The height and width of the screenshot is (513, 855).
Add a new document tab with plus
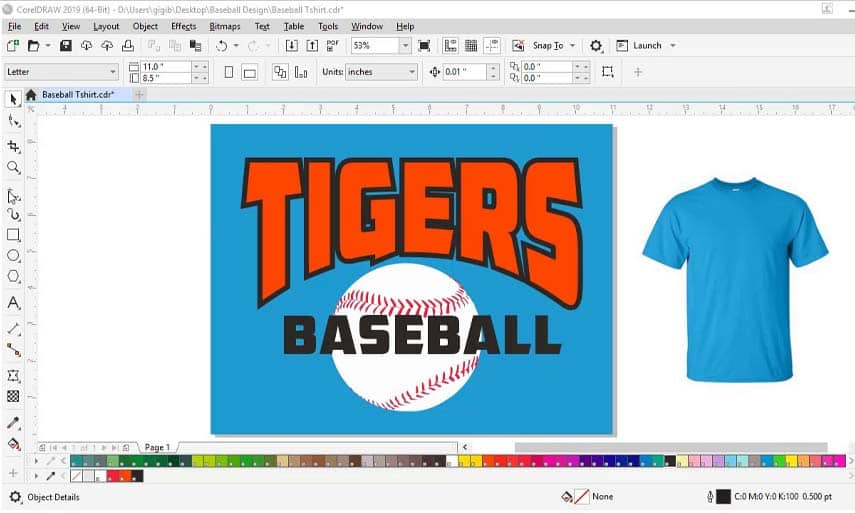coord(139,95)
